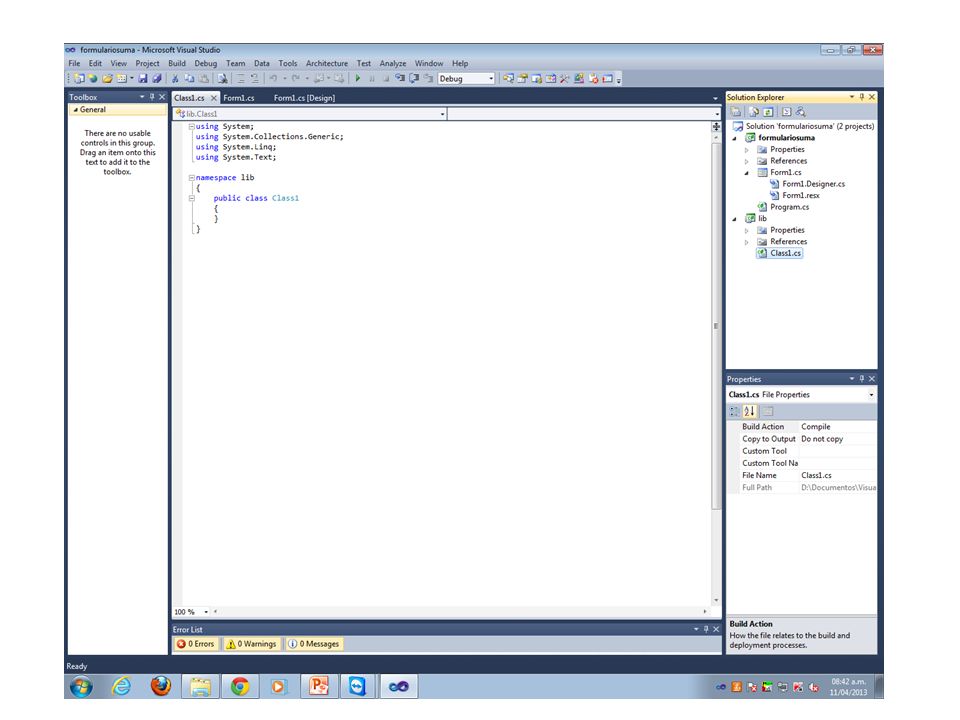This screenshot has width=960, height=720.
Task: Collapse the namespace lib code block
Action: pos(192,178)
